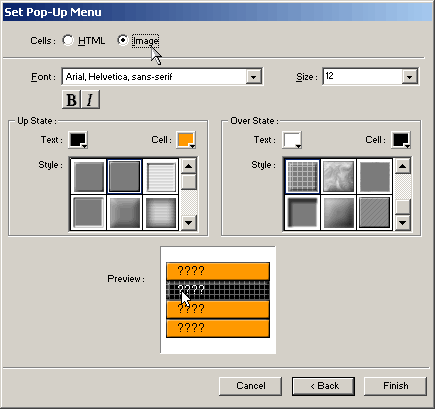This screenshot has height=409, width=435.
Task: Pick the marble-texture Over State style
Action: point(338,177)
